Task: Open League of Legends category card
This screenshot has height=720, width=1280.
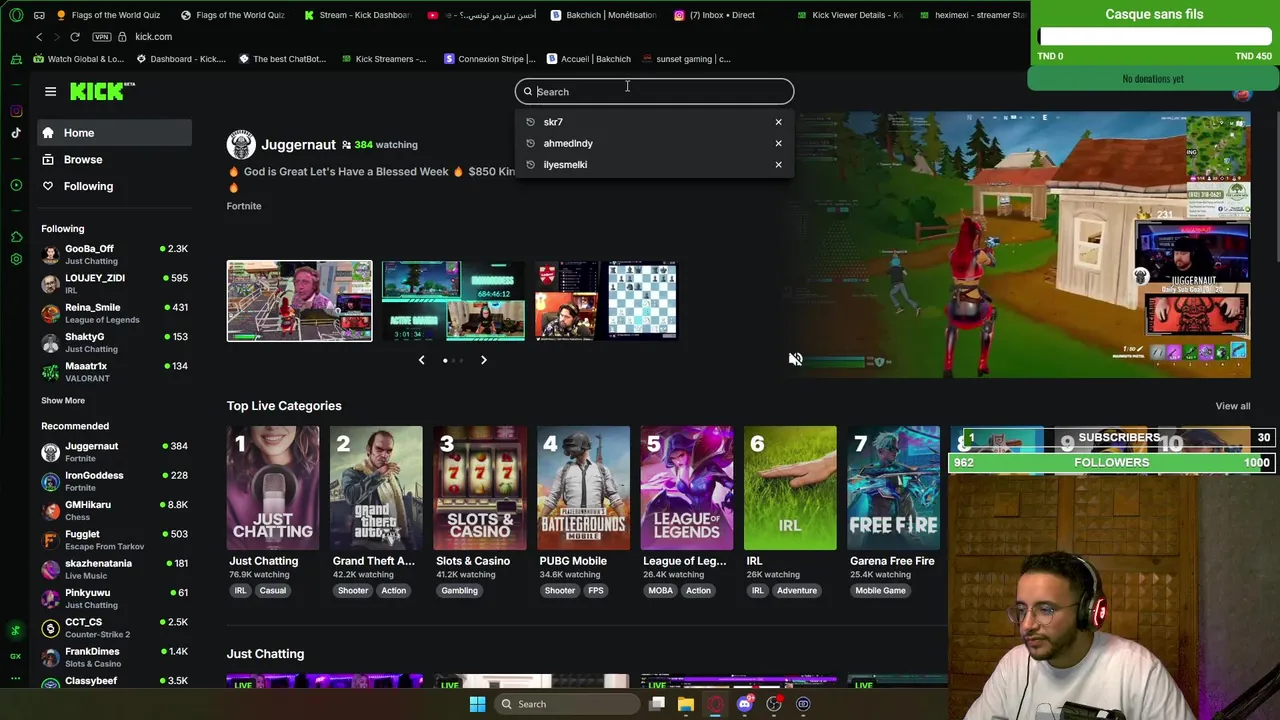Action: click(687, 488)
